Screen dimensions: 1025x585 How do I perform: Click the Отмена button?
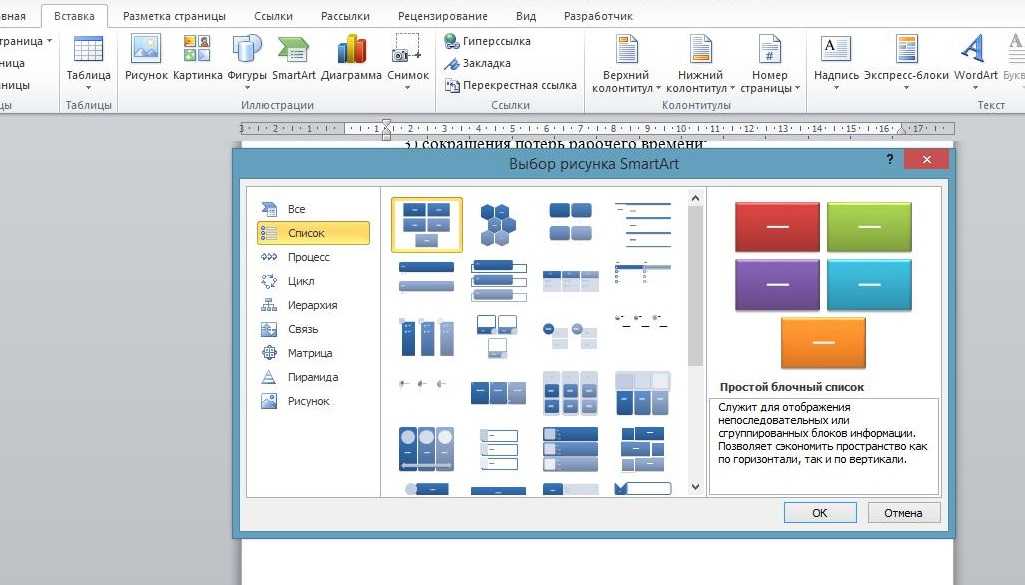tap(903, 513)
